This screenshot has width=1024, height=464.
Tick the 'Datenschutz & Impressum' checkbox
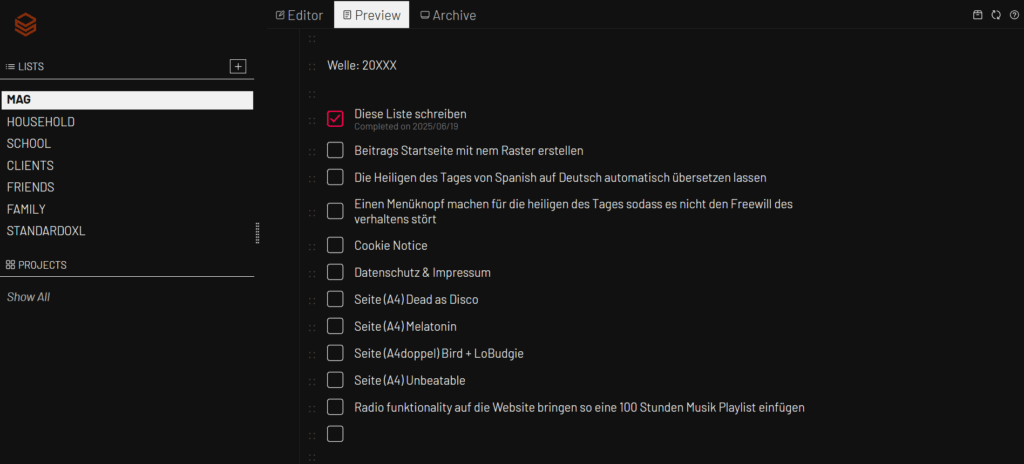[335, 272]
